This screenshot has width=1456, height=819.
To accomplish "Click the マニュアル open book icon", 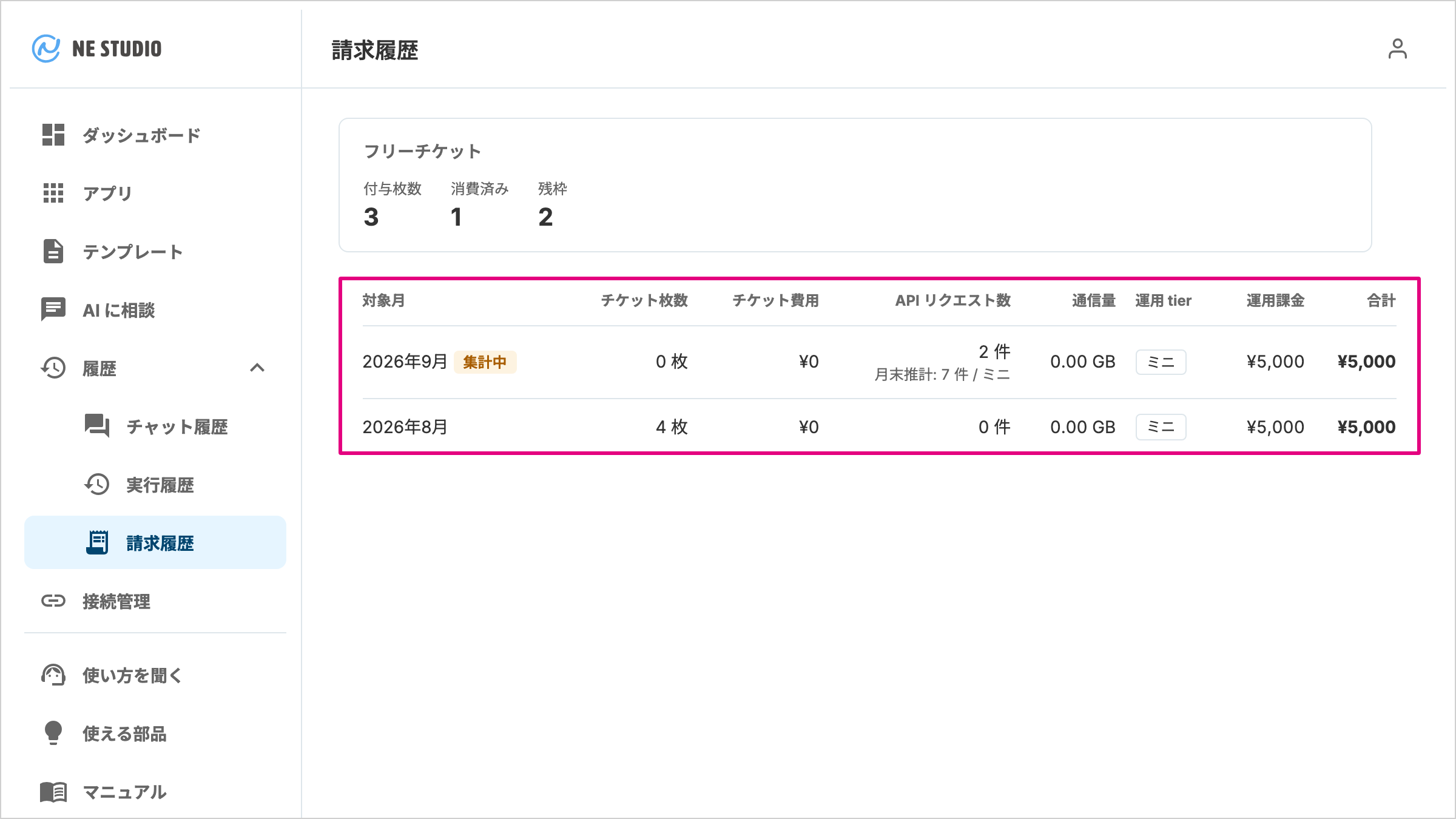I will pos(53,792).
